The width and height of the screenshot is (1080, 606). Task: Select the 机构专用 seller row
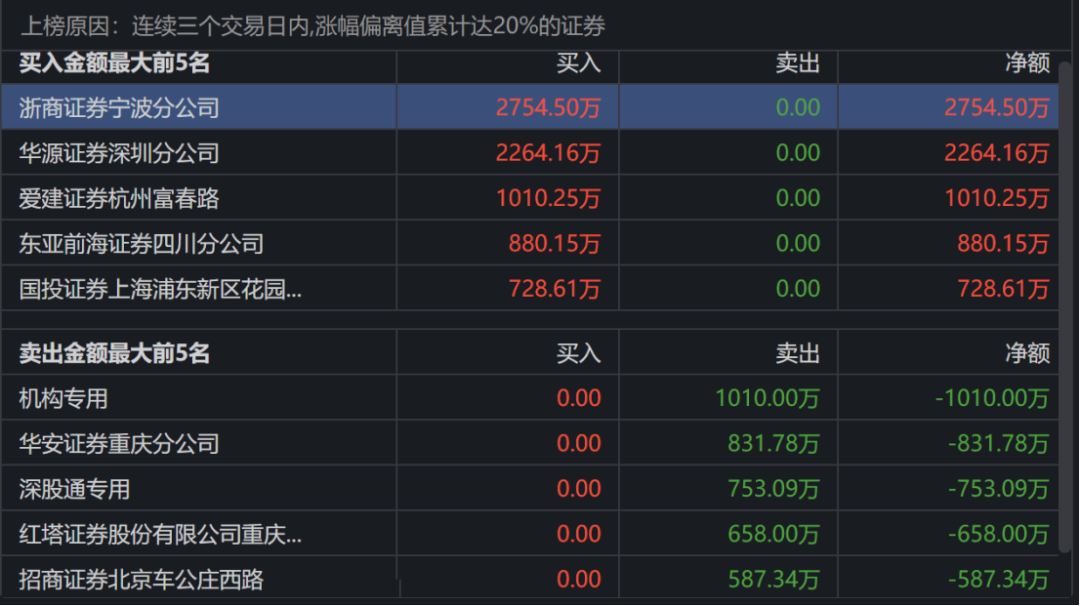click(530, 398)
